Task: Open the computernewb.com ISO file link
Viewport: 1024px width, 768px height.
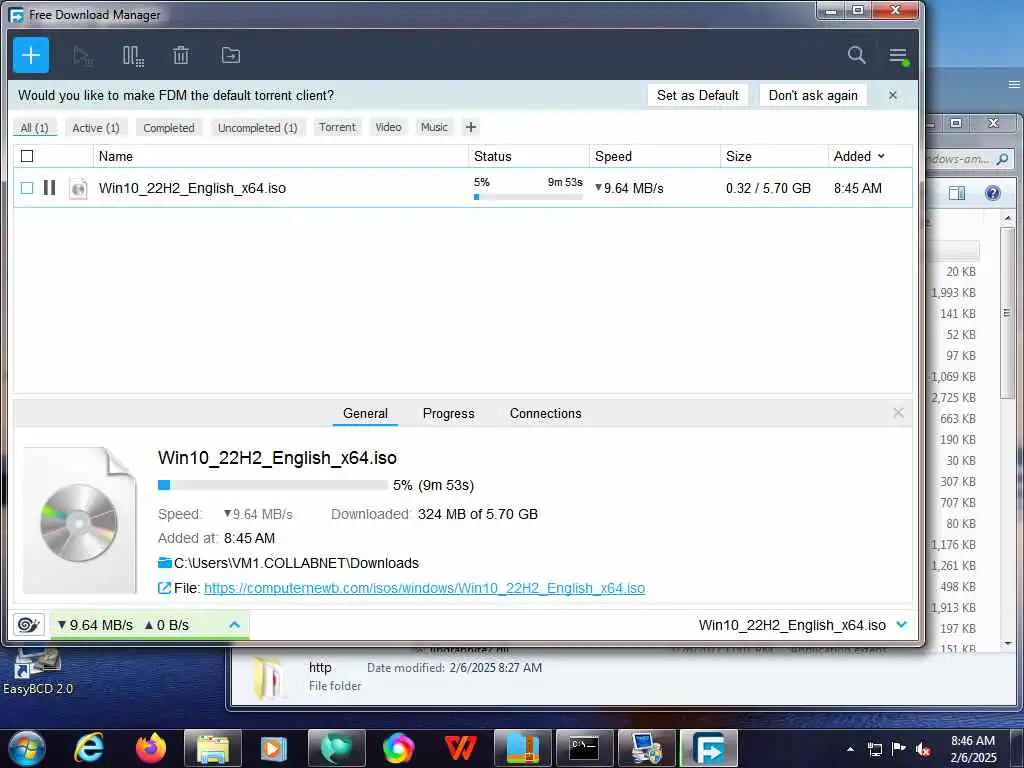Action: (x=424, y=588)
